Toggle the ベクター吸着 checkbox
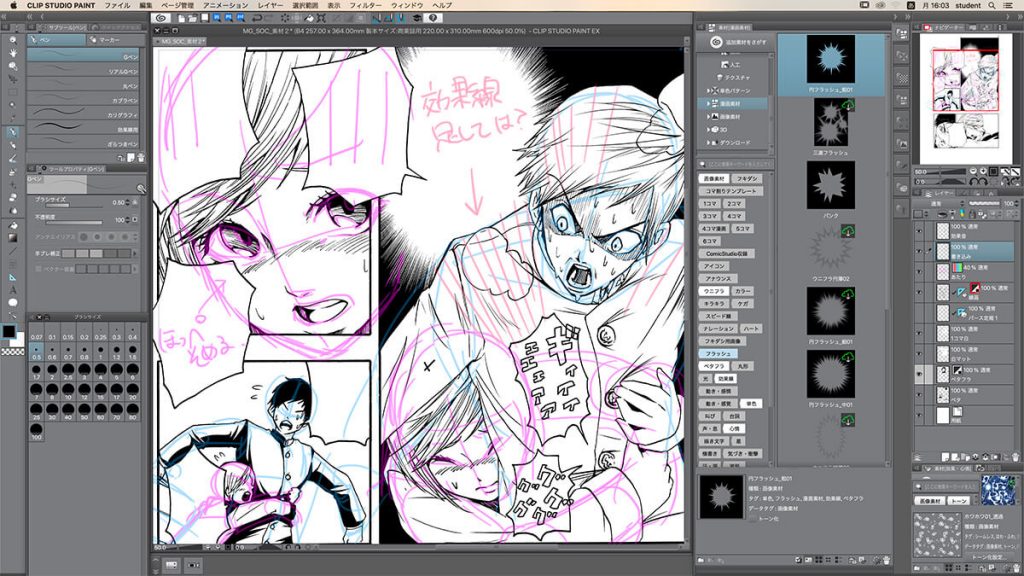1024x576 pixels. (x=39, y=268)
